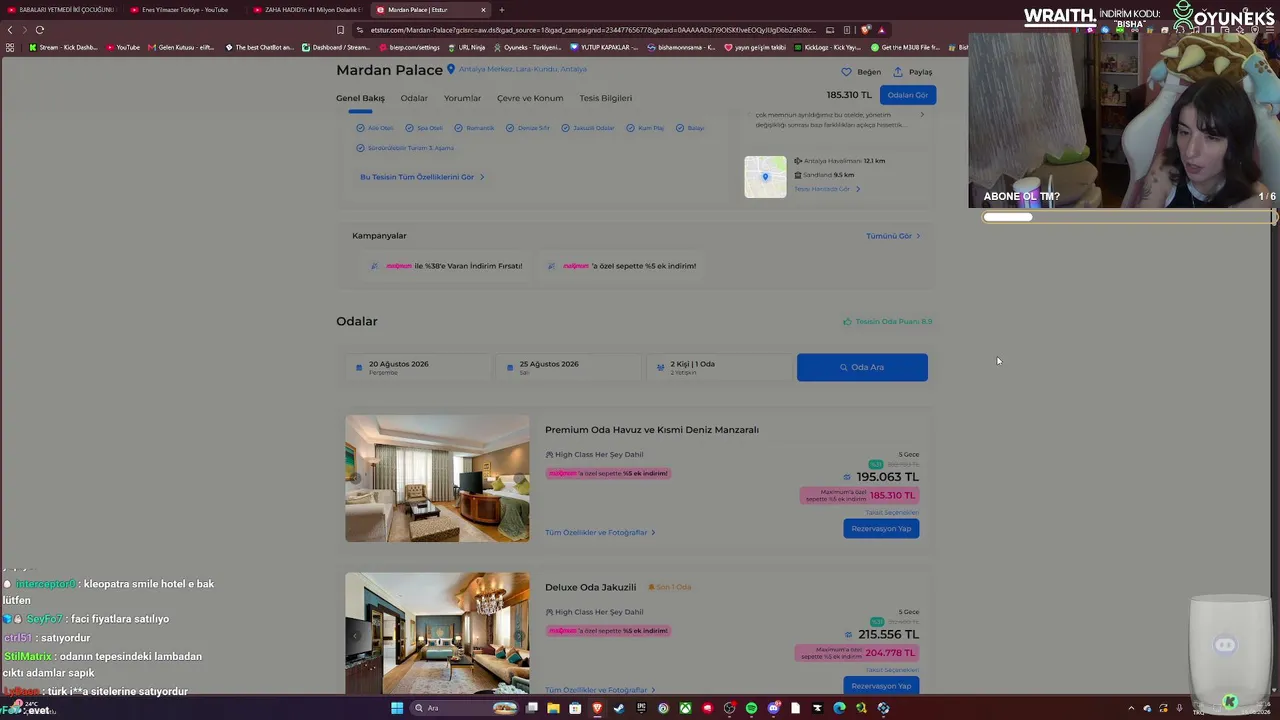Click the location pin beside Mardan Palace

[x=451, y=69]
